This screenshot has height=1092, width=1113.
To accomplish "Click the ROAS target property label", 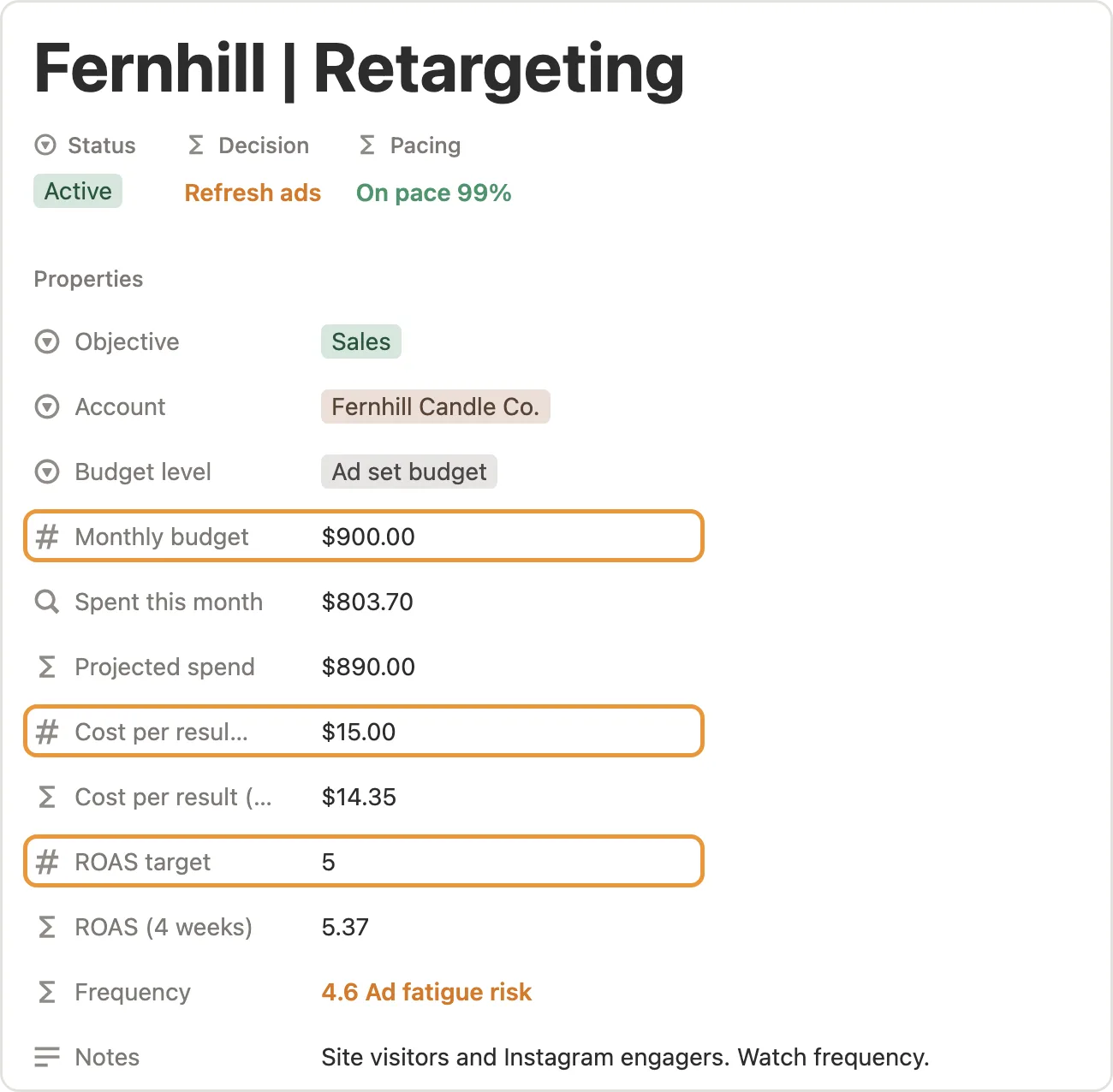I will (x=143, y=863).
